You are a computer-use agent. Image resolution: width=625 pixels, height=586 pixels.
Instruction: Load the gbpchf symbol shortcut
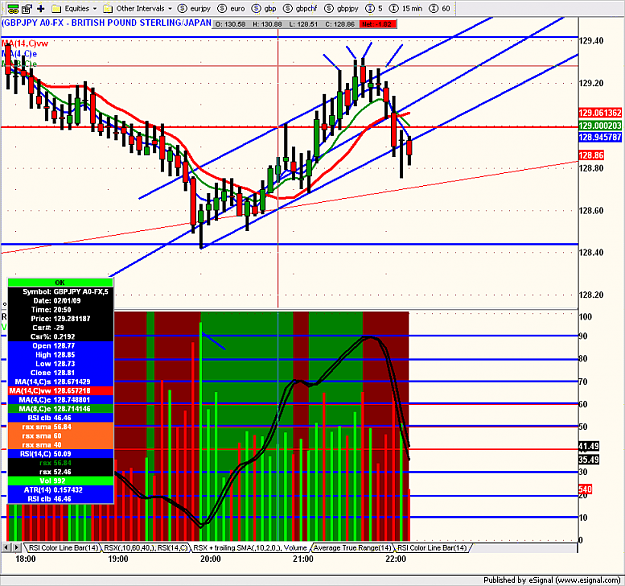300,8
